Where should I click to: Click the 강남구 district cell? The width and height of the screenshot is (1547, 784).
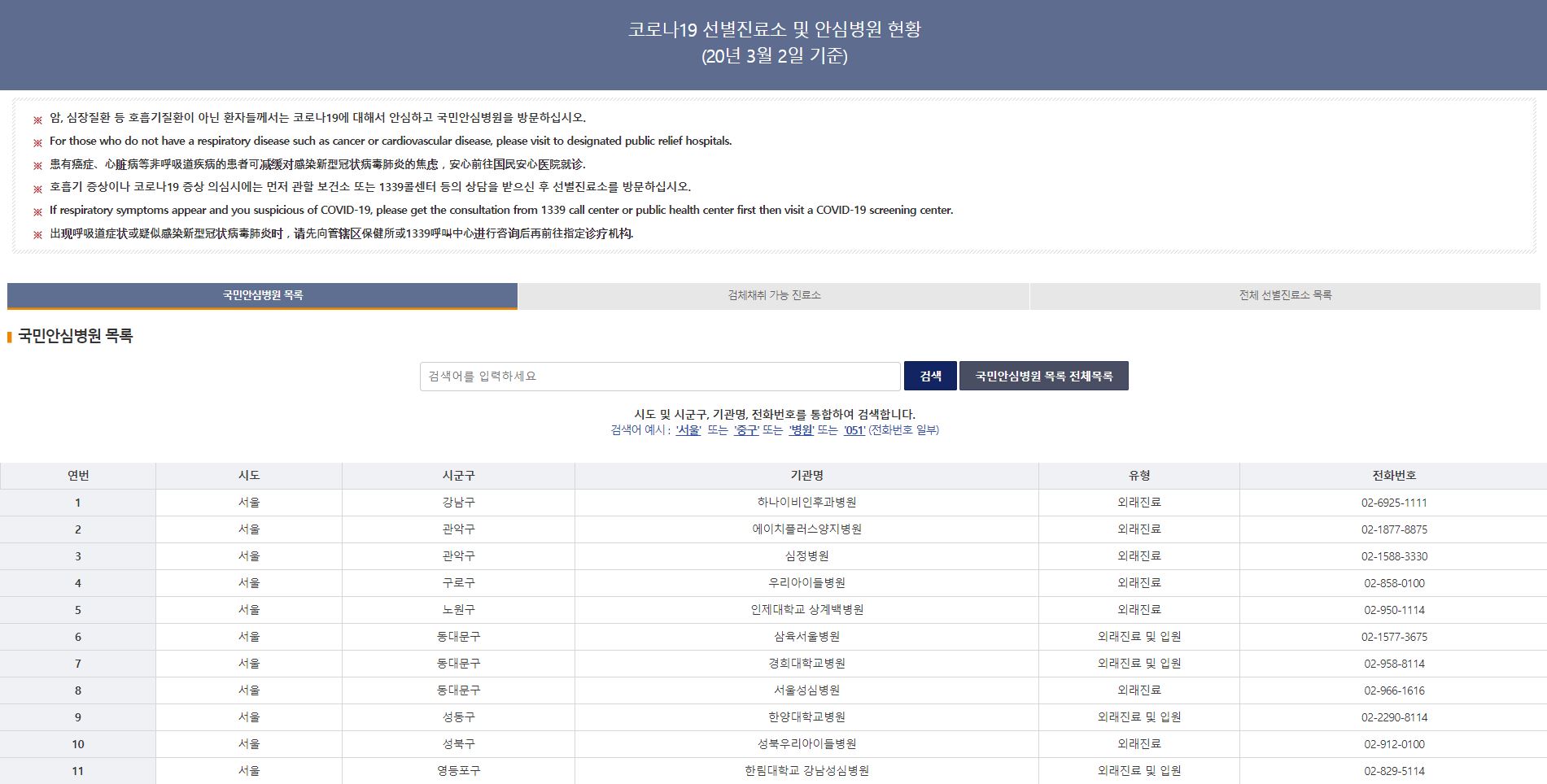[x=458, y=503]
